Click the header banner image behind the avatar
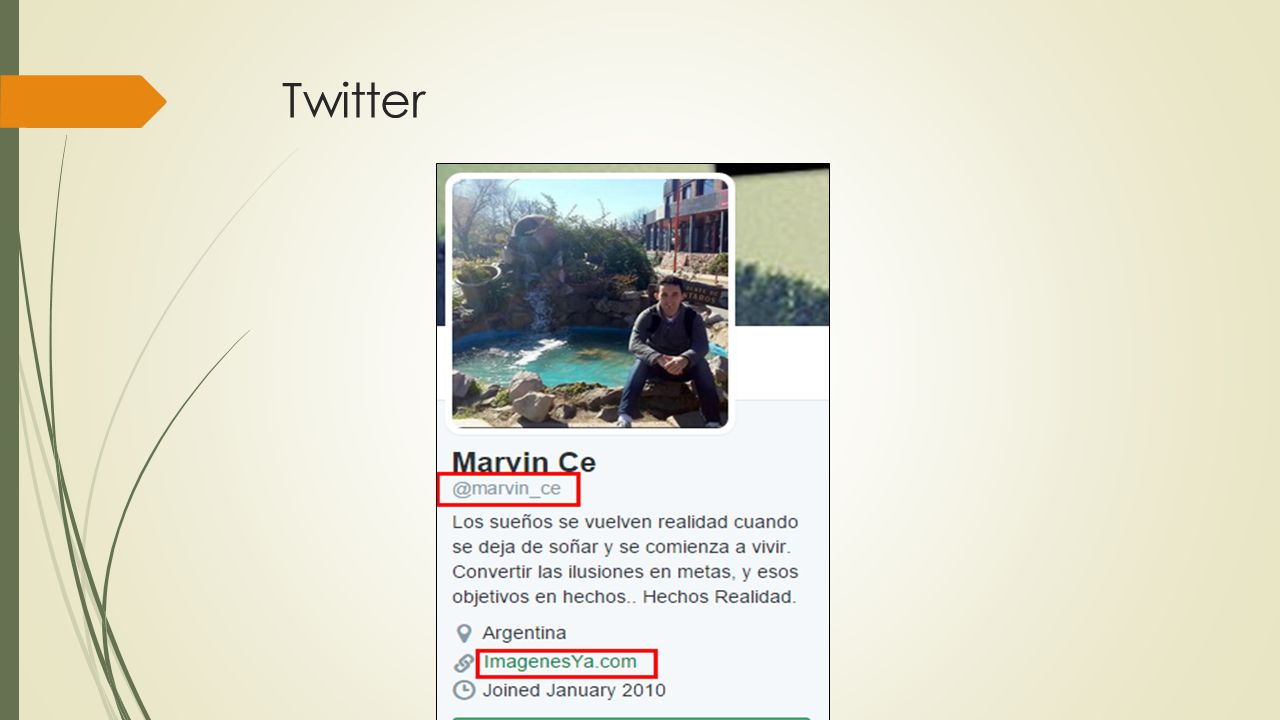The width and height of the screenshot is (1280, 720). pos(782,245)
